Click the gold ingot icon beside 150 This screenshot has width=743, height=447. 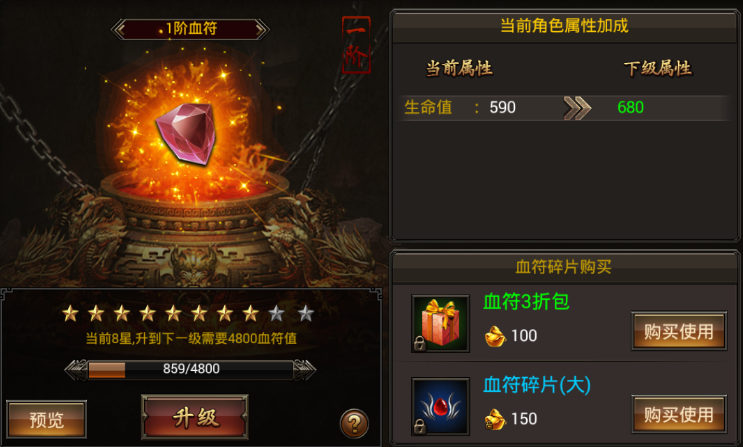495,419
